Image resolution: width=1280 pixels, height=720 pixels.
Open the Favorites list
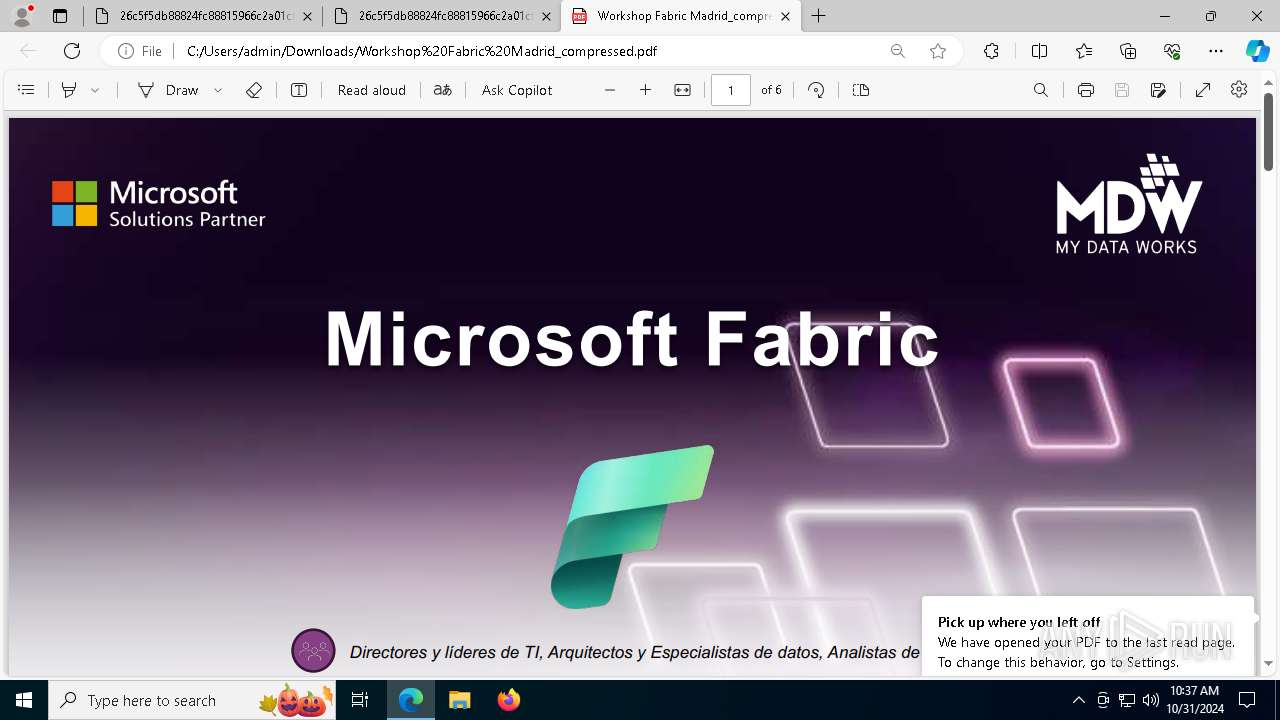click(1084, 51)
